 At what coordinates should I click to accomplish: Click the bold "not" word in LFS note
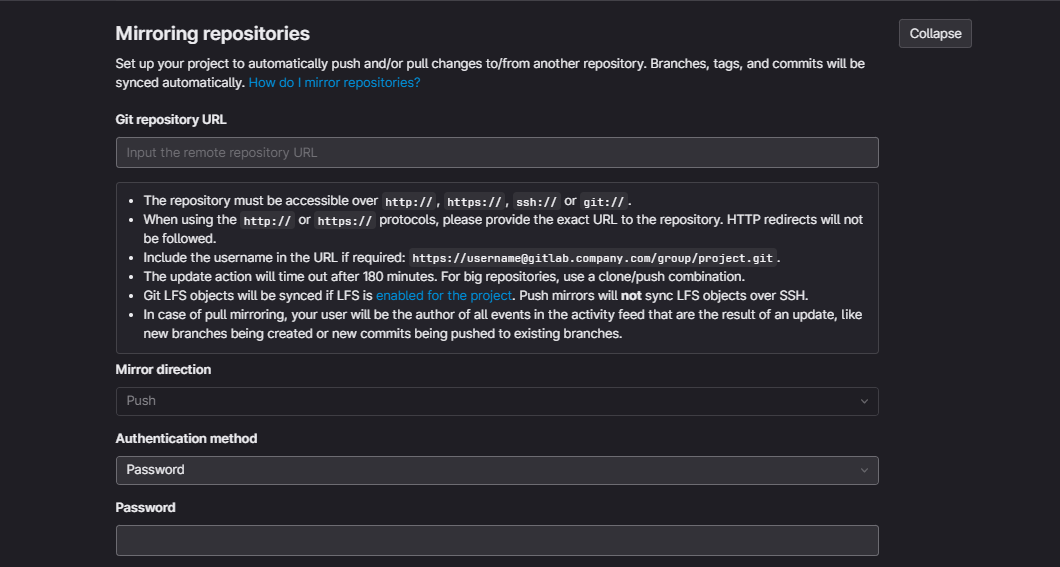click(x=632, y=296)
